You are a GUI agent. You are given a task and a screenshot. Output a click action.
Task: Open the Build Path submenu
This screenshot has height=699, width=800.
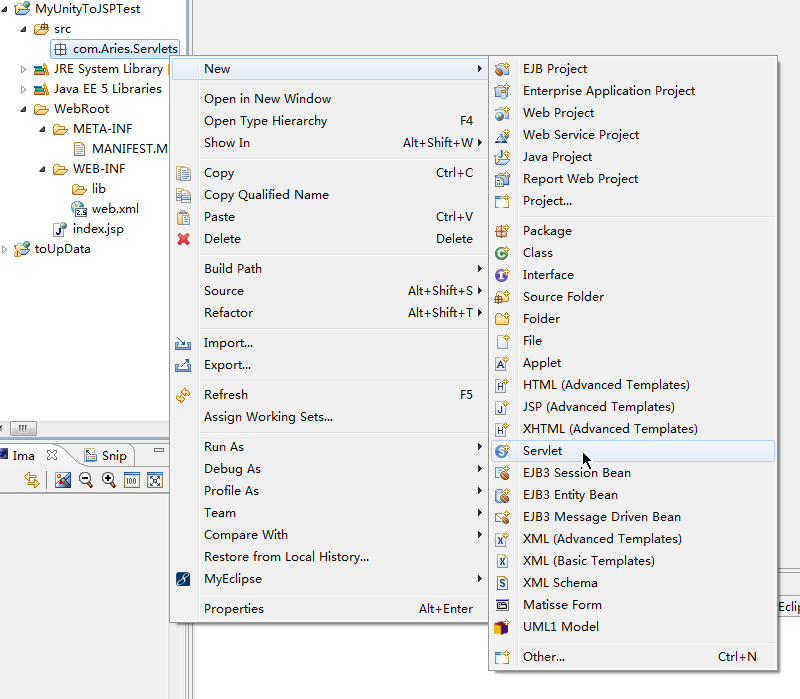pos(330,269)
